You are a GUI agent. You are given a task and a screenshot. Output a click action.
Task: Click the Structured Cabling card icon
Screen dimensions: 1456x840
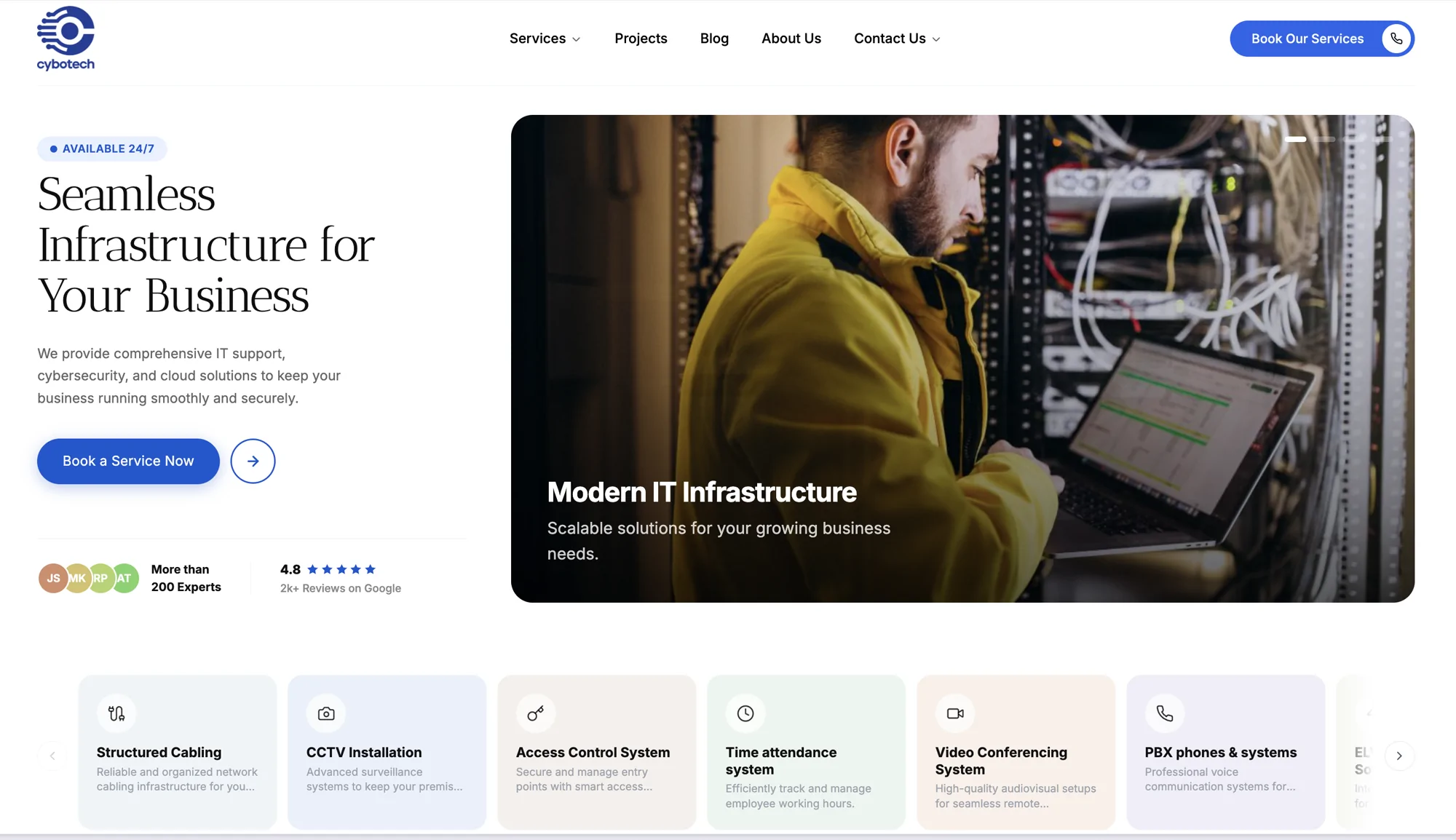(x=116, y=713)
